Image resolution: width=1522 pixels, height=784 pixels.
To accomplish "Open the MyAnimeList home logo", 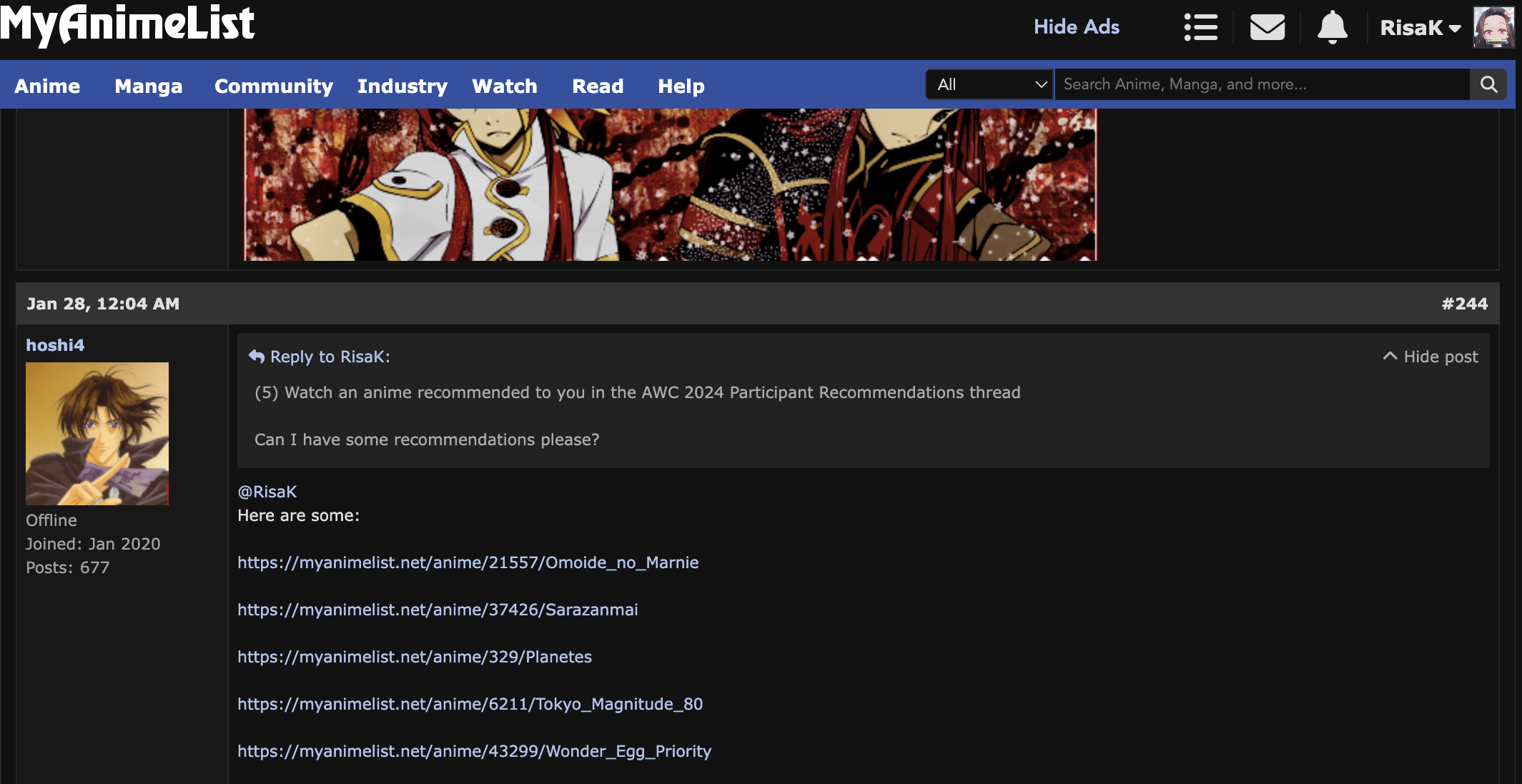I will (127, 25).
